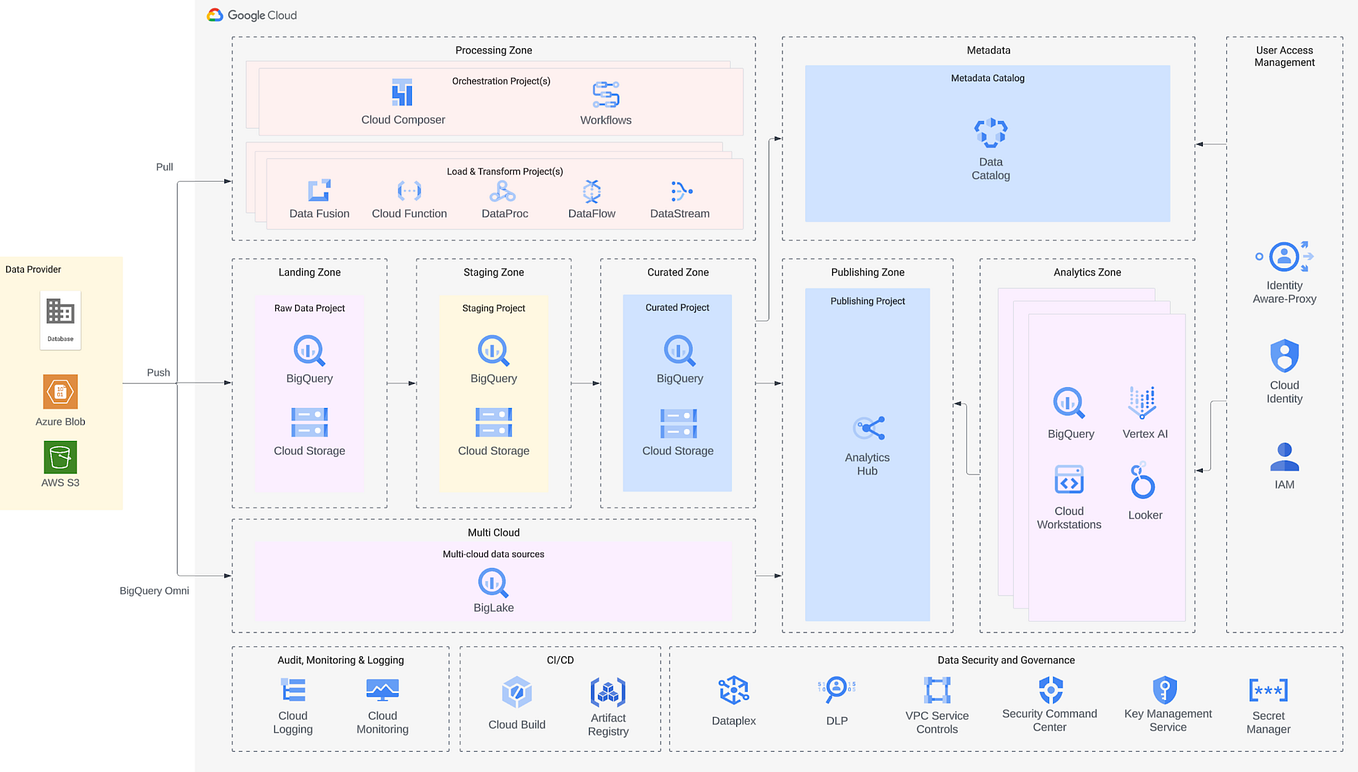The image size is (1358, 772).
Task: Open the DataFlow icon
Action: pyautogui.click(x=591, y=189)
